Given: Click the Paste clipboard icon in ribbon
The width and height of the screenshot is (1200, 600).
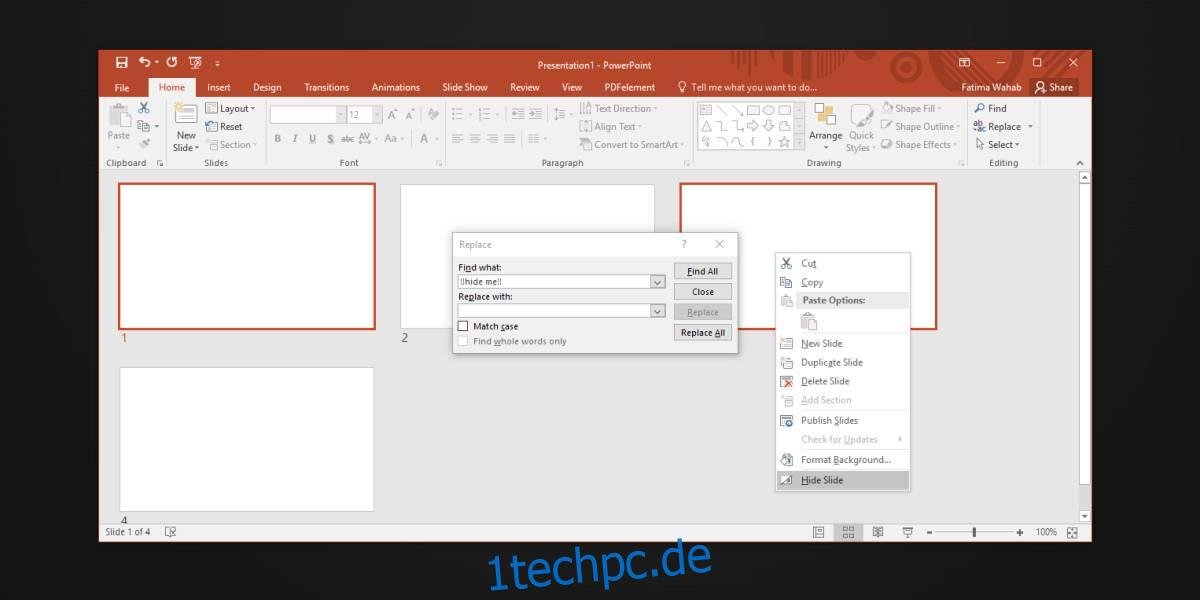Looking at the screenshot, I should click(x=119, y=114).
